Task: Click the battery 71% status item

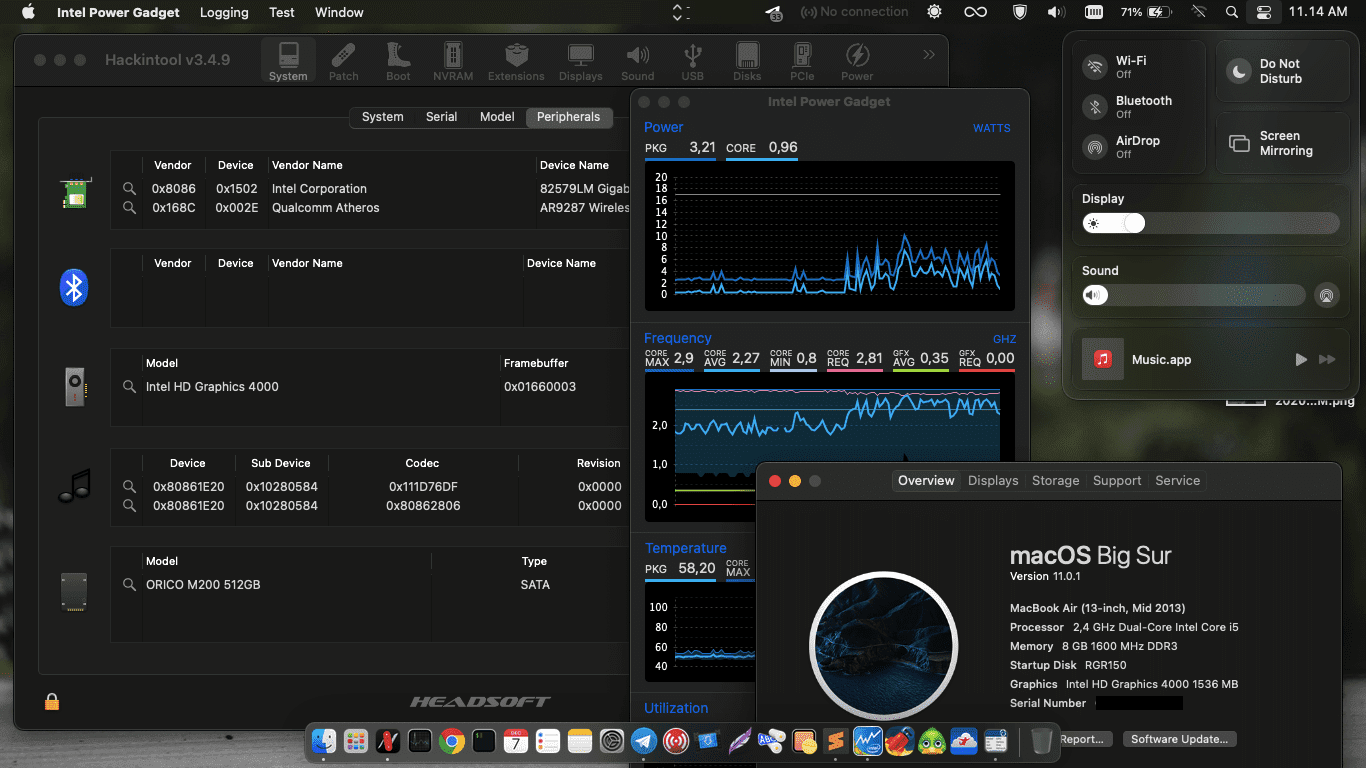Action: tap(1145, 12)
